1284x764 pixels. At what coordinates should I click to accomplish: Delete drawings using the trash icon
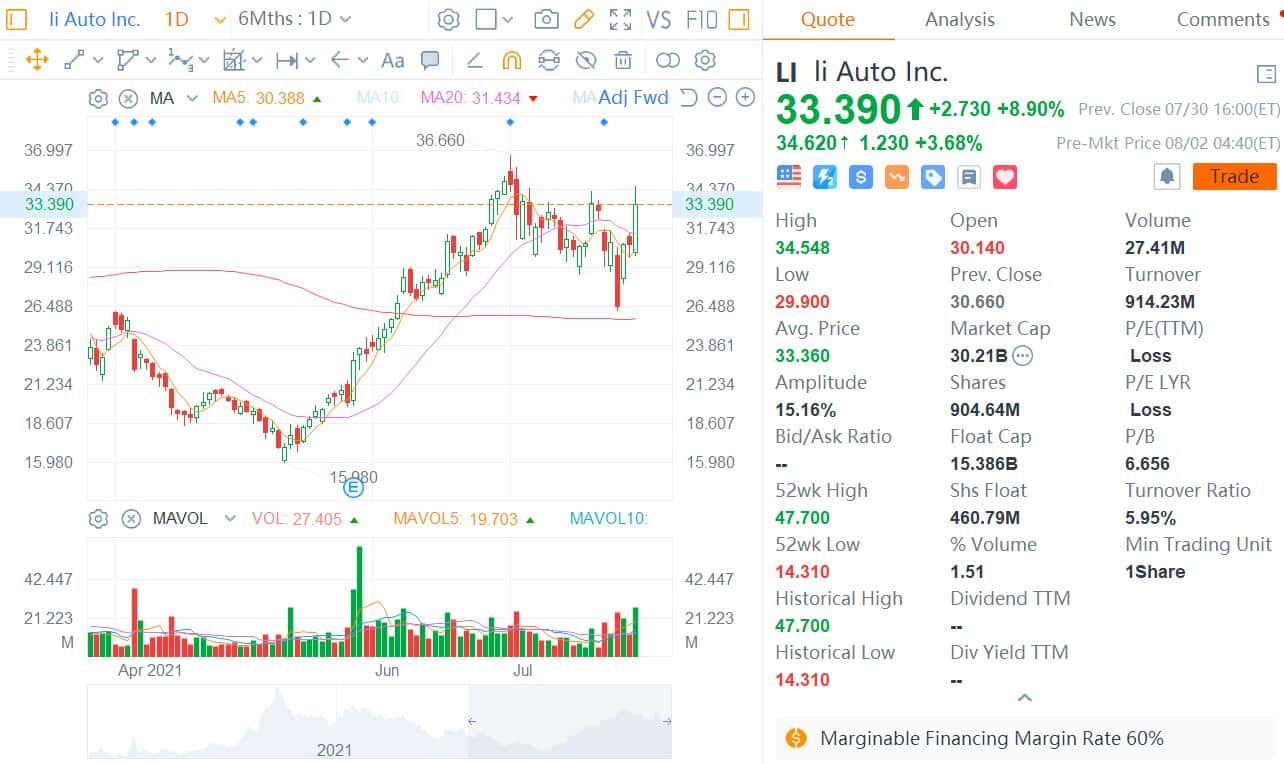tap(623, 60)
